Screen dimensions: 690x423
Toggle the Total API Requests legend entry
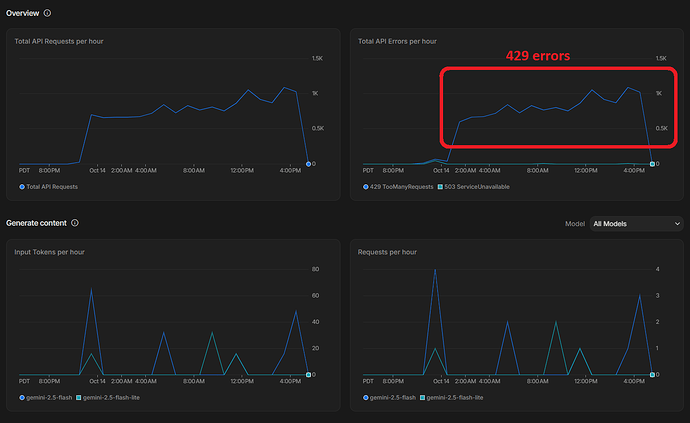coord(48,187)
